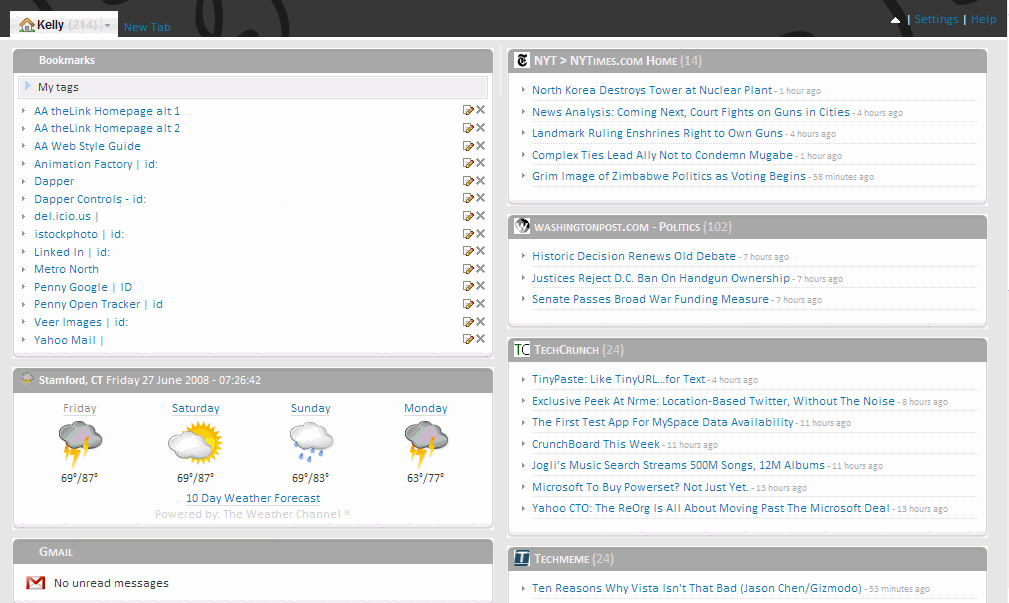Edit the Metro North bookmark
Viewport: 1009px width, 603px height.
pyautogui.click(x=468, y=269)
